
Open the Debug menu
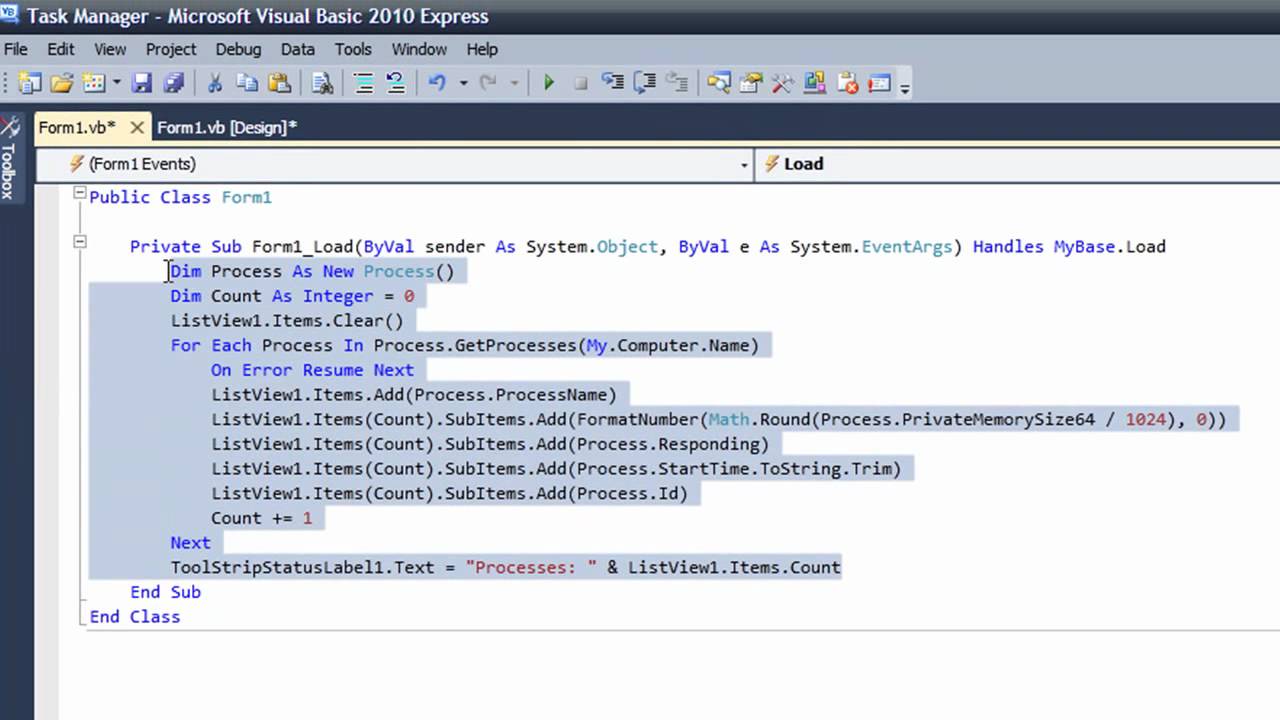[237, 49]
